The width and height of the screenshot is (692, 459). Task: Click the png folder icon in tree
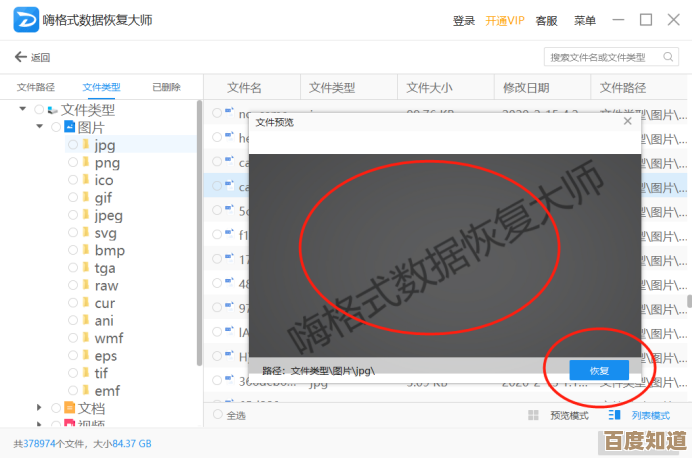pyautogui.click(x=86, y=162)
